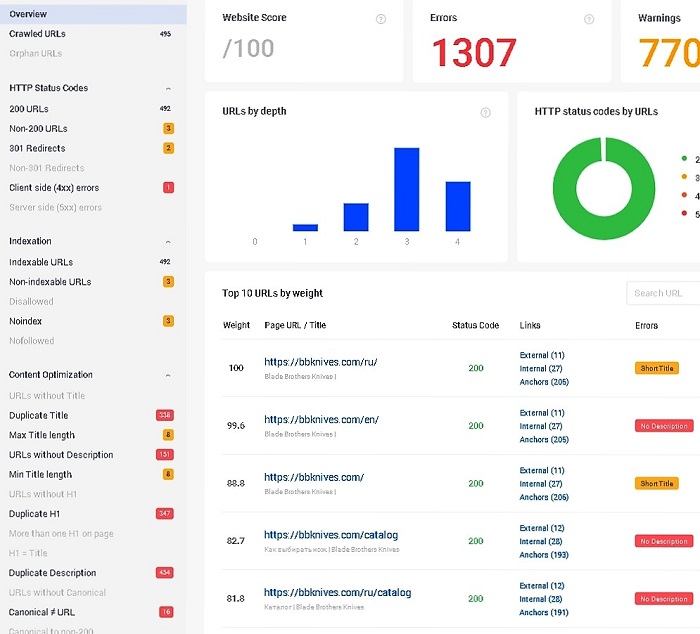
Task: Collapse the Indexation section chevron
Action: [168, 242]
